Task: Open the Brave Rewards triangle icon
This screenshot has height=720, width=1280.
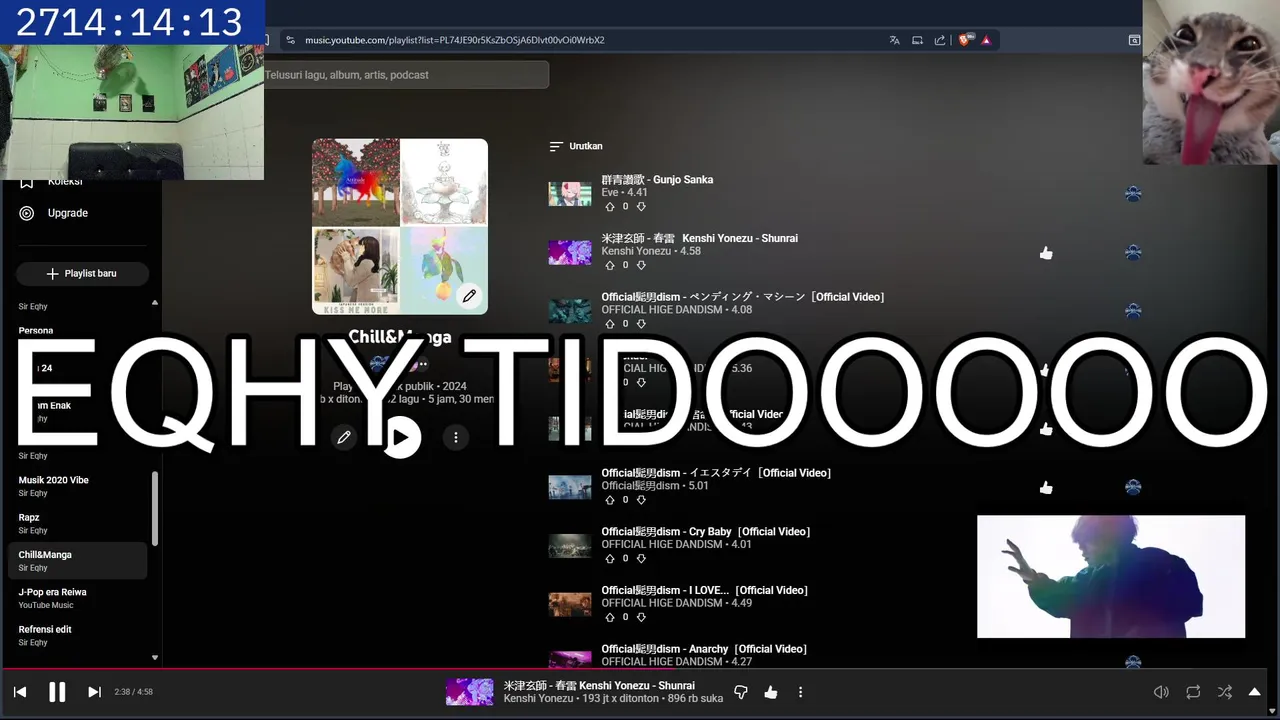Action: point(986,40)
